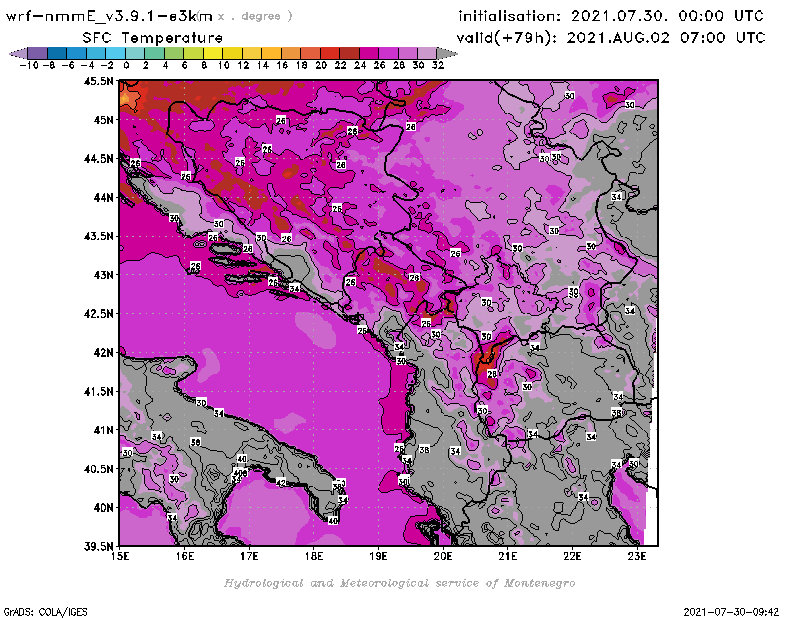
Task: Click the 'SFC Temperature' title
Action: (x=153, y=38)
